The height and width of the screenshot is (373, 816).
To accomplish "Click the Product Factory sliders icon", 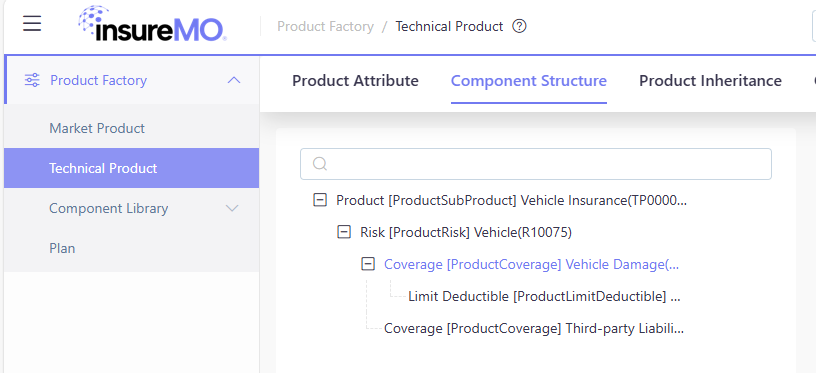I will pos(32,80).
